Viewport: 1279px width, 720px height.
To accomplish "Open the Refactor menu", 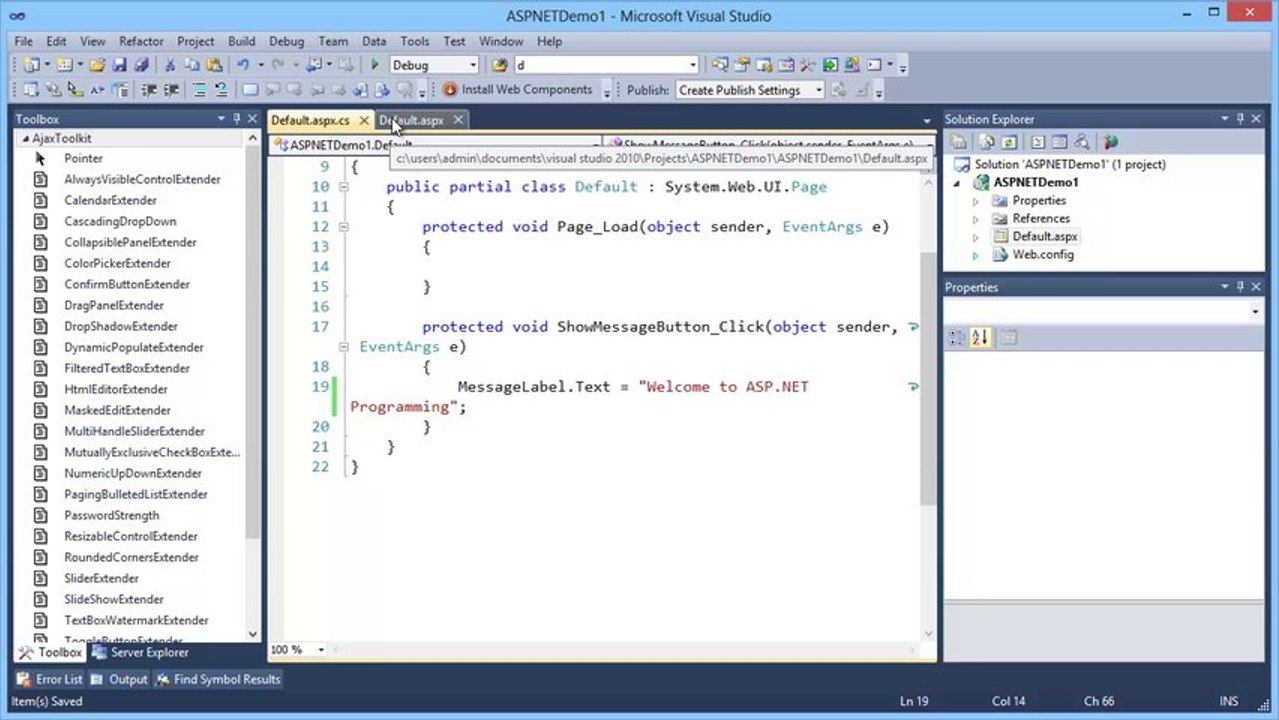I will click(x=141, y=41).
